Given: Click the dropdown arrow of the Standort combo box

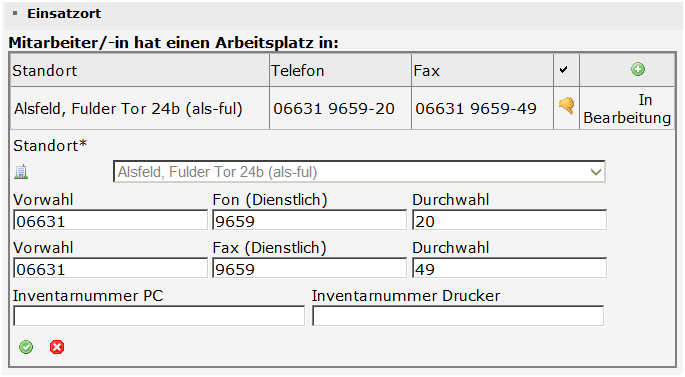Looking at the screenshot, I should click(596, 172).
